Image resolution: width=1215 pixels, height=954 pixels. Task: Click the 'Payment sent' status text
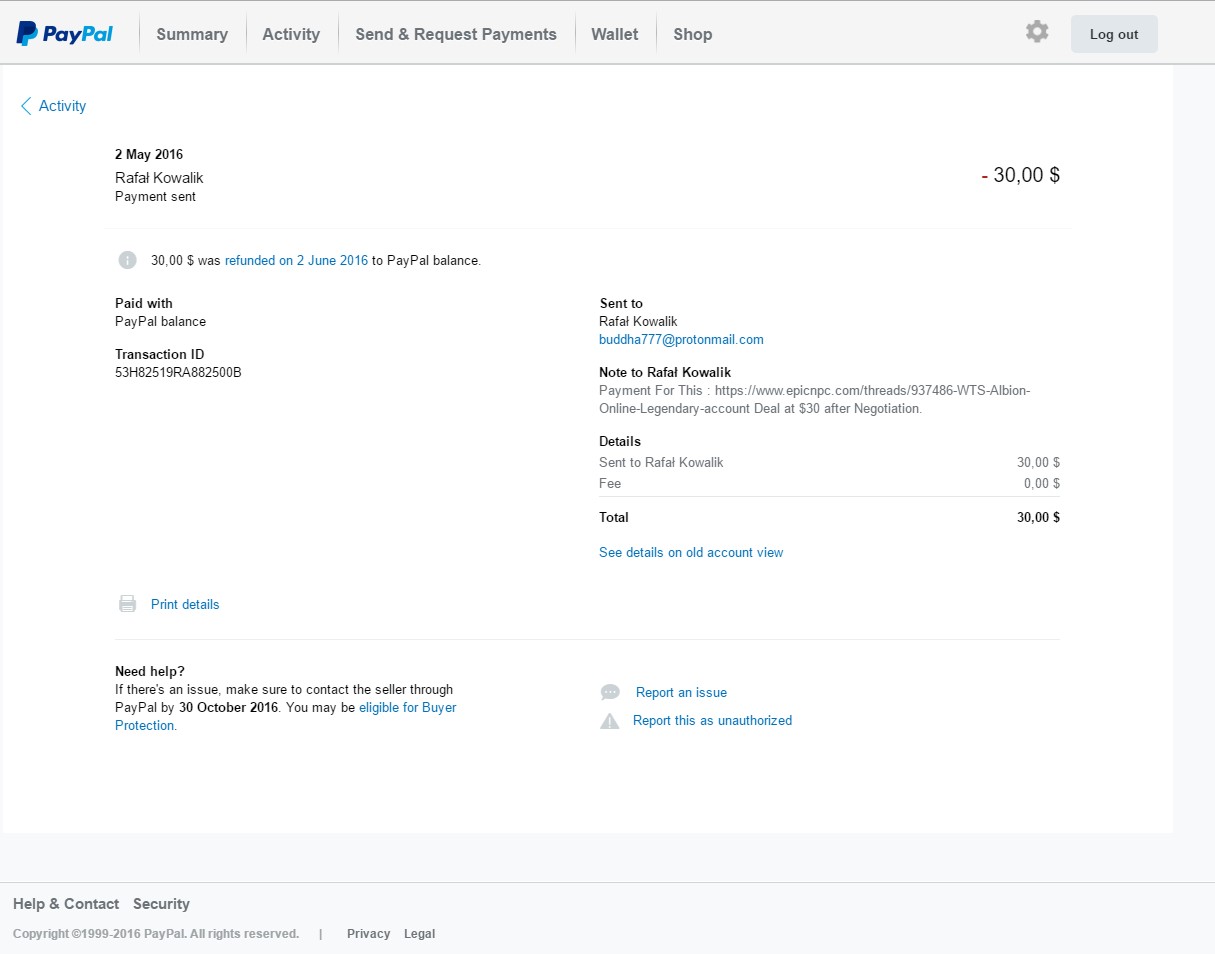tap(155, 197)
